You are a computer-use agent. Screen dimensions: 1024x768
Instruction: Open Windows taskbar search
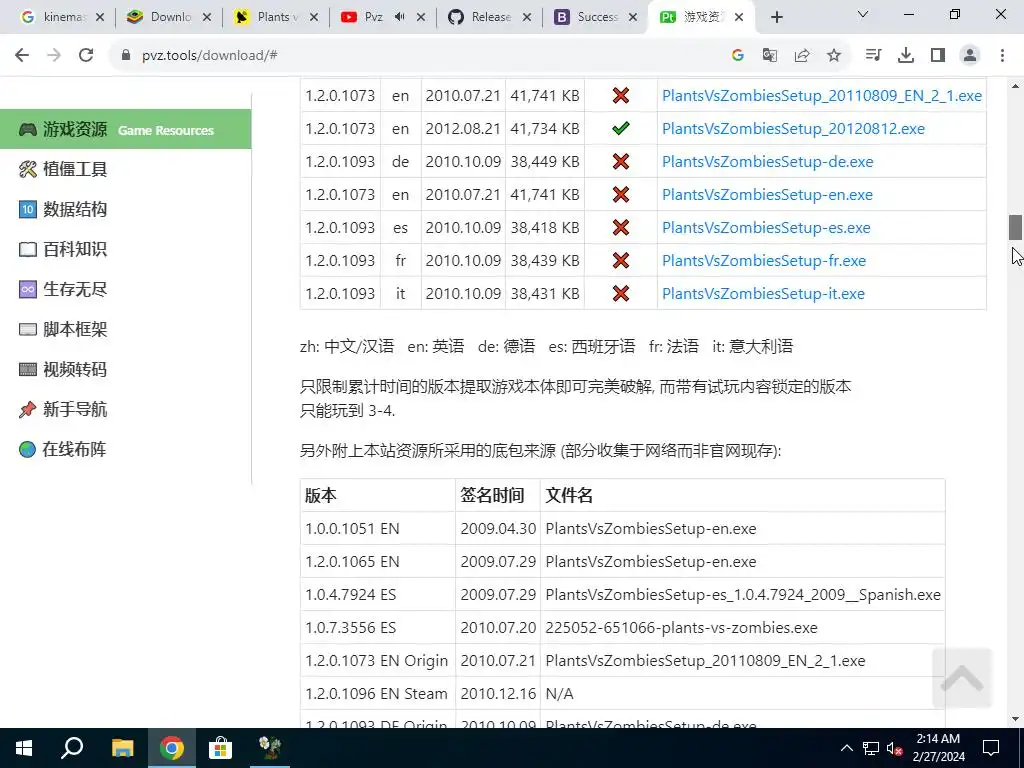(72, 748)
